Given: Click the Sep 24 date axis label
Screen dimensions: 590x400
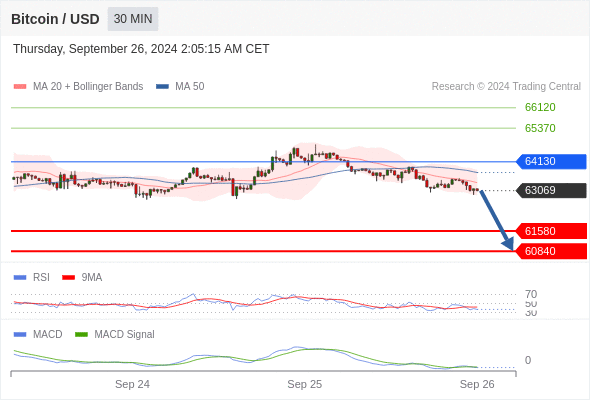Looking at the screenshot, I should click(x=132, y=384).
